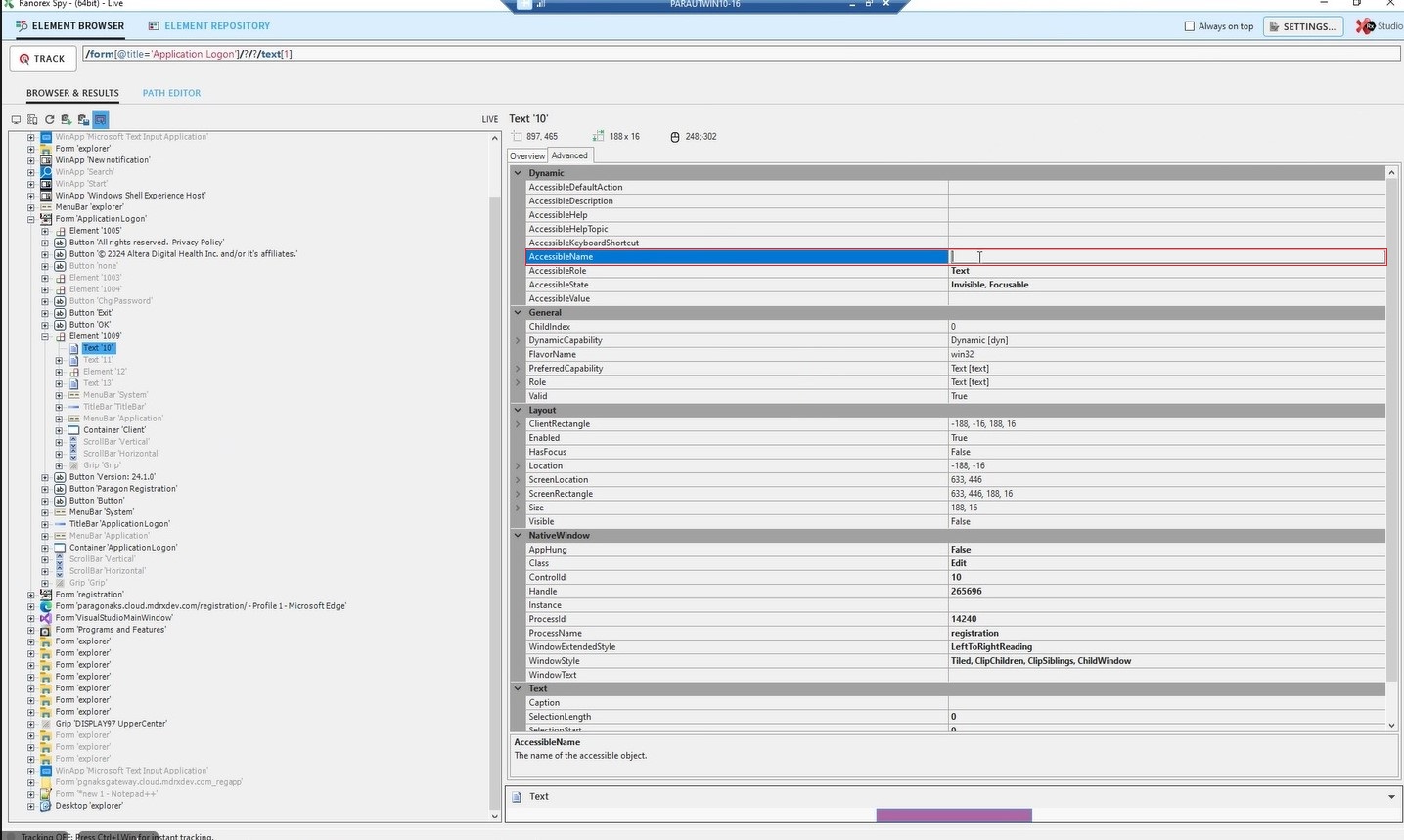Switch to the Element Repository tab
1404x840 pixels.
[x=208, y=26]
